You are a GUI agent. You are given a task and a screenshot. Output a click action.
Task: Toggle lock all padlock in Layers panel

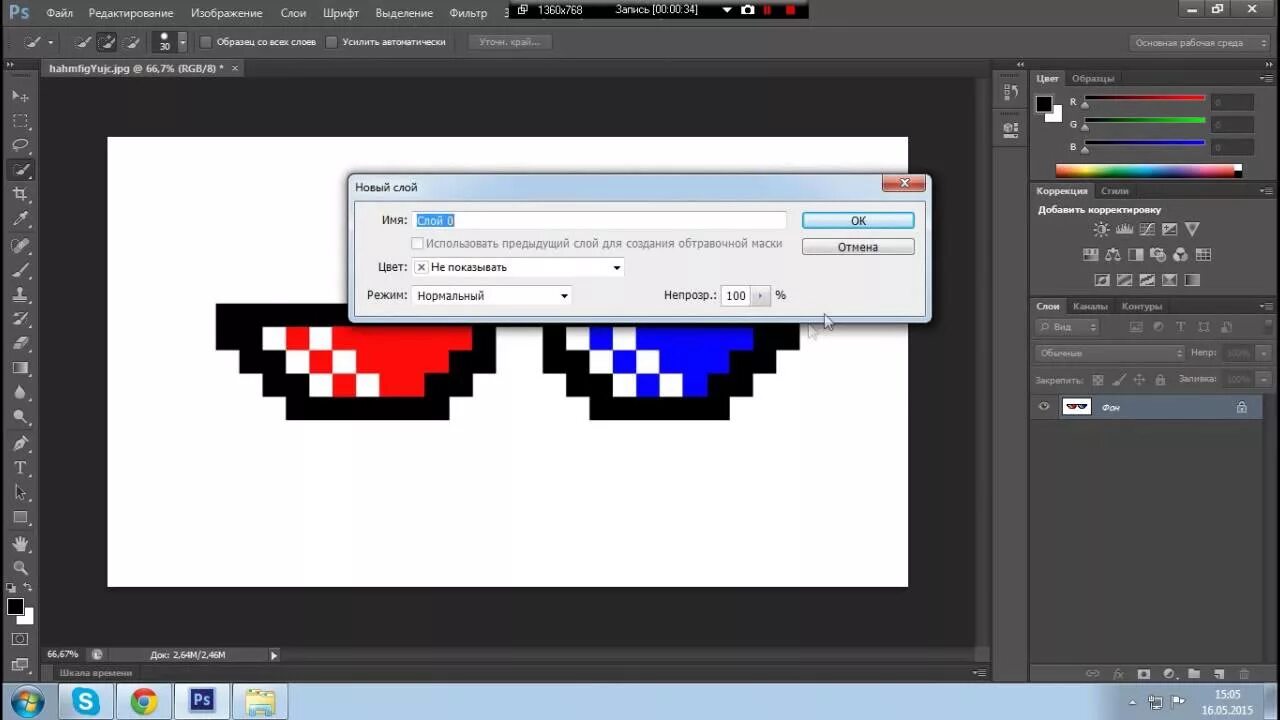[x=1160, y=380]
